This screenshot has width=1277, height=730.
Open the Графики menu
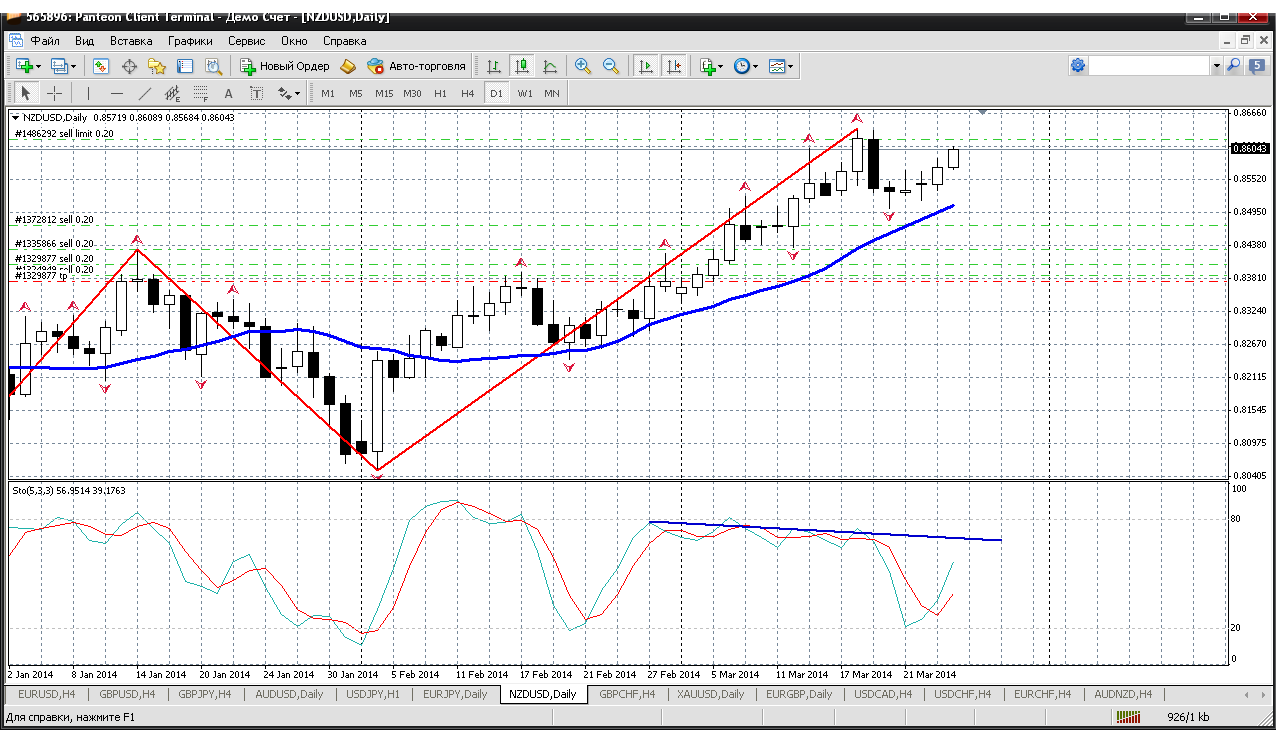(x=191, y=41)
